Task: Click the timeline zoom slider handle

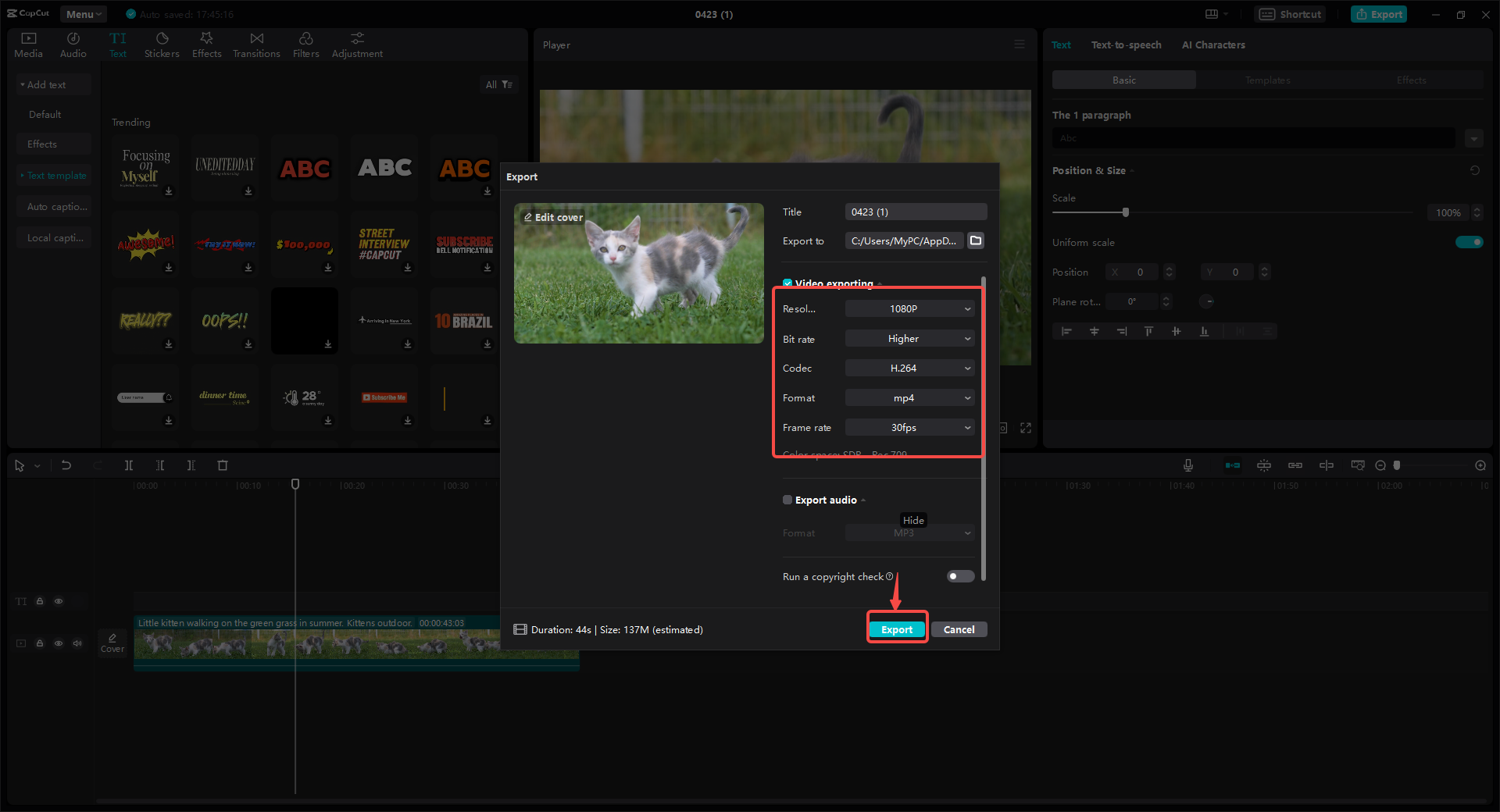Action: (1396, 465)
